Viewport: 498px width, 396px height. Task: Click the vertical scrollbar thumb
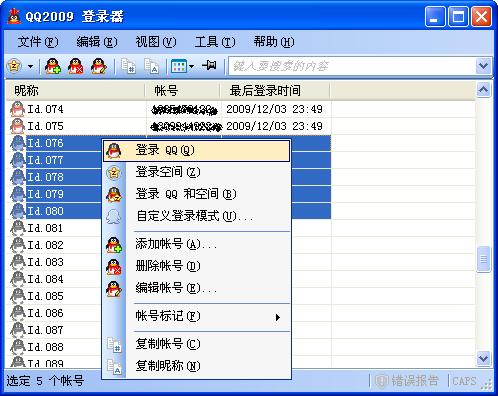483,259
